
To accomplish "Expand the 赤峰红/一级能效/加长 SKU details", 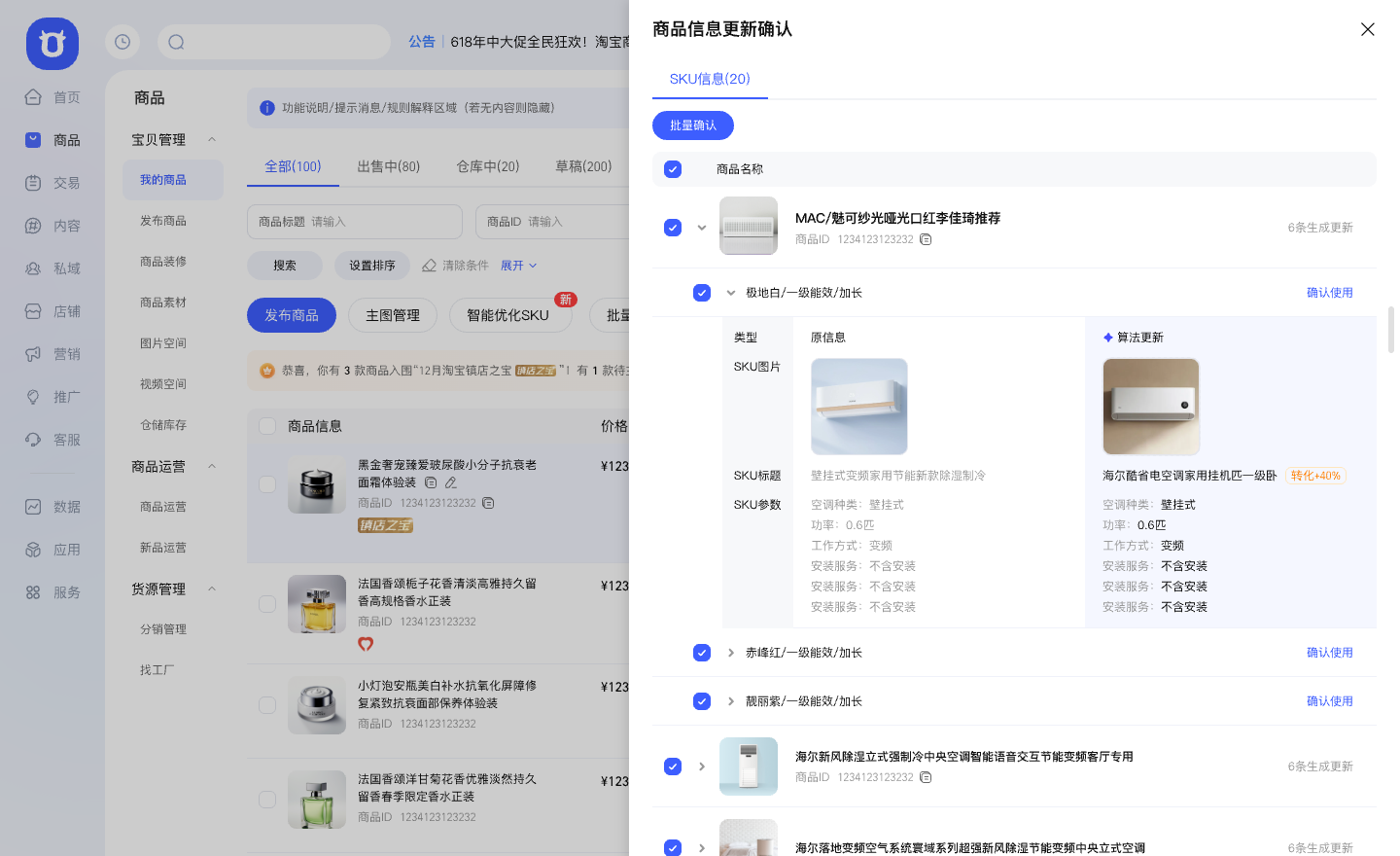I will click(730, 653).
